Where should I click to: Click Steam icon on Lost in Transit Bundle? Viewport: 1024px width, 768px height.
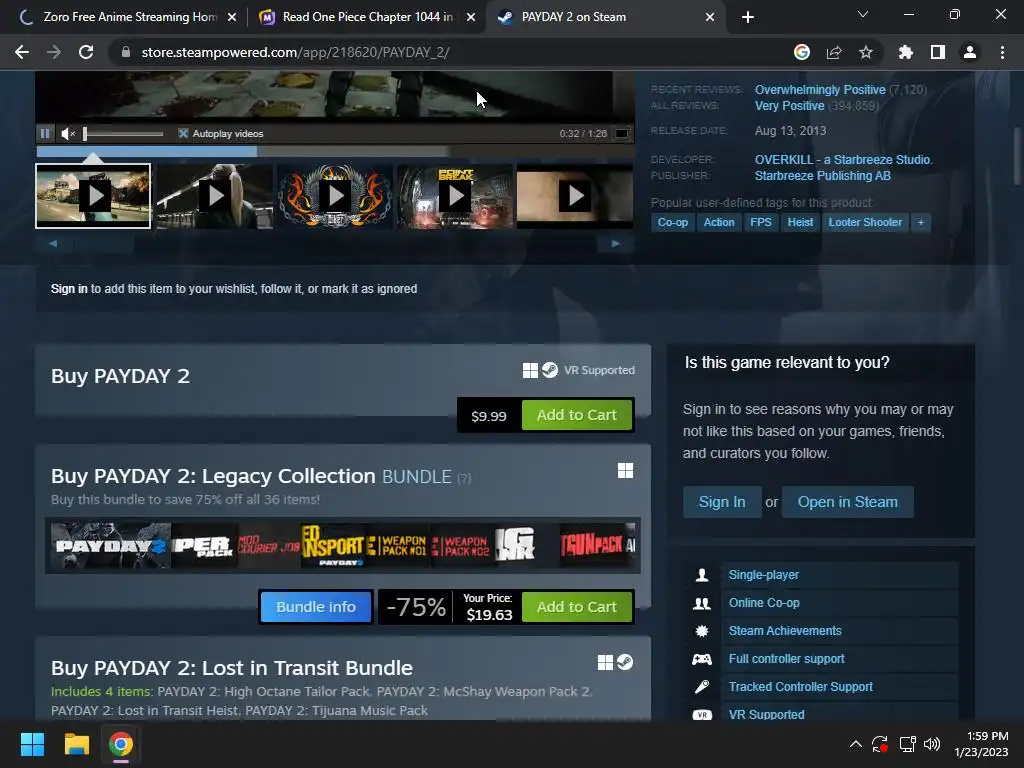[x=625, y=662]
